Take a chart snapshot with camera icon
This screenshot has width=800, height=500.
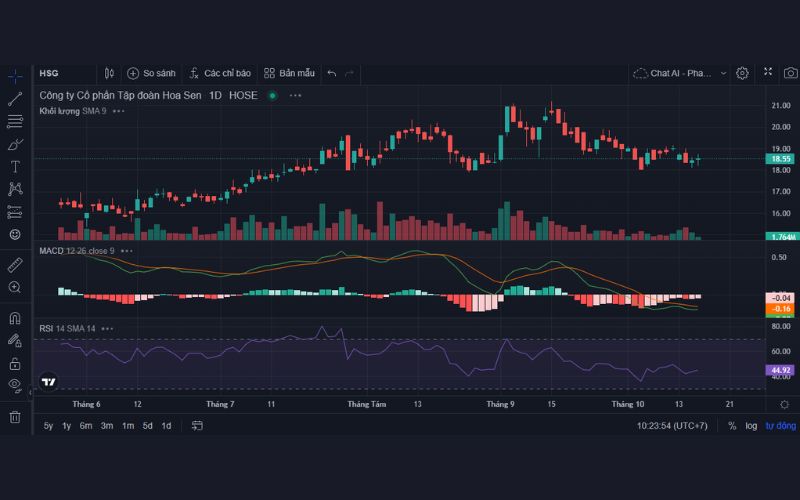(790, 73)
